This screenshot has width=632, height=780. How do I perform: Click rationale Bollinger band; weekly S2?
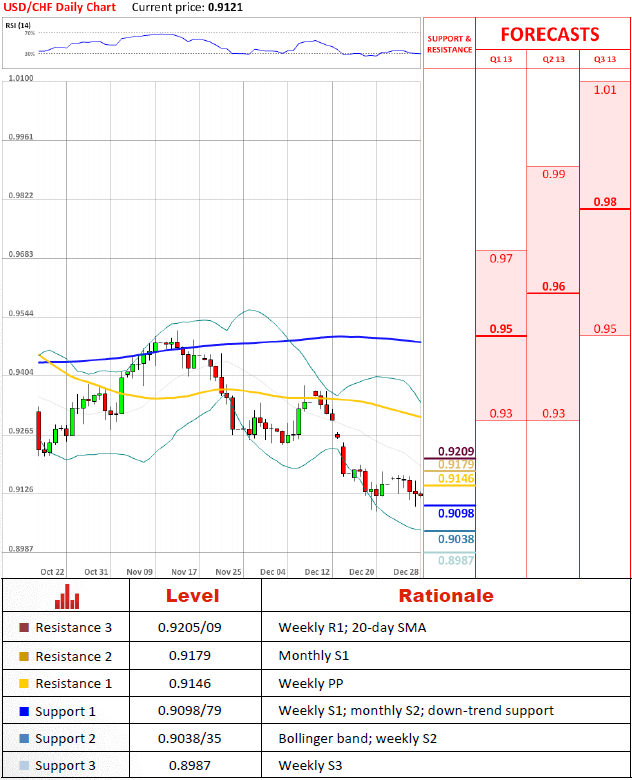point(357,739)
